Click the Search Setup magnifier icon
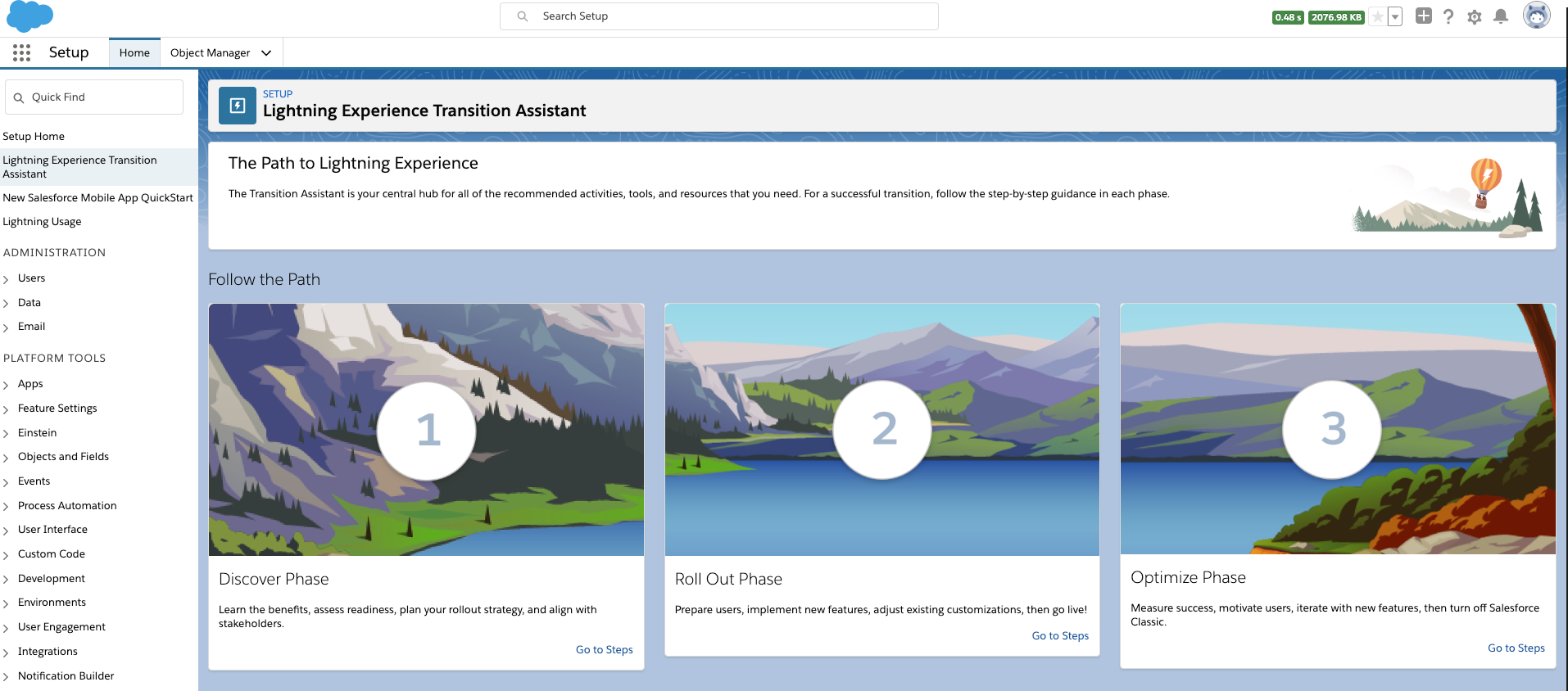This screenshot has width=1568, height=691. pos(523,16)
